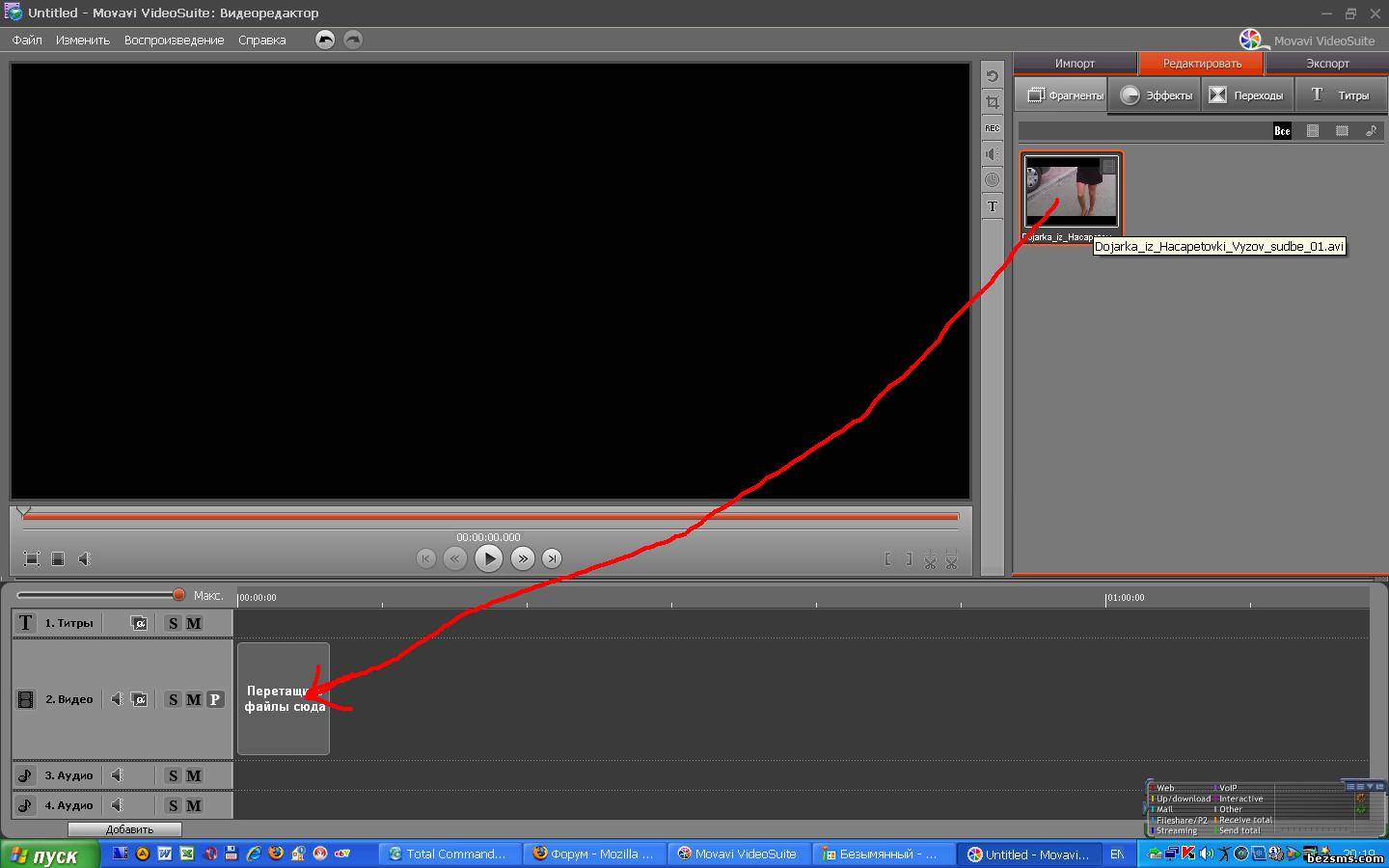Viewport: 1389px width, 868px height.
Task: Open the Воспроизведение menu
Action: click(174, 41)
